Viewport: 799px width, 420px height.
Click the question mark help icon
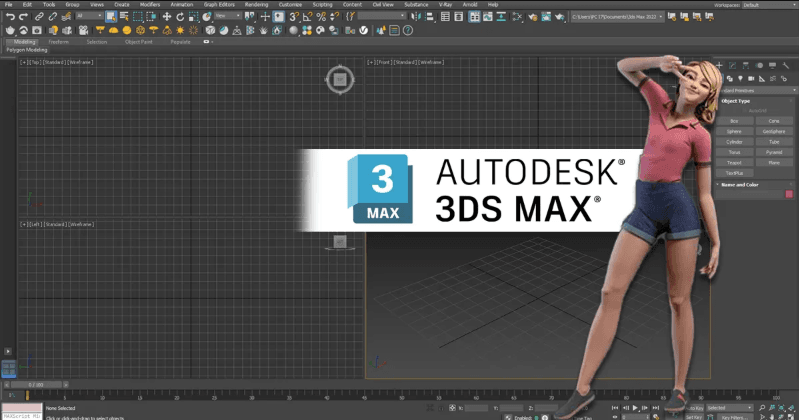coord(408,31)
